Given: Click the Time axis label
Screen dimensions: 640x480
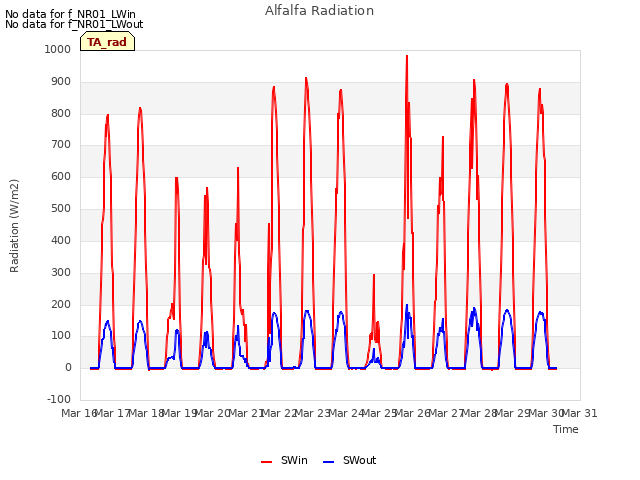Looking at the screenshot, I should 566,429.
